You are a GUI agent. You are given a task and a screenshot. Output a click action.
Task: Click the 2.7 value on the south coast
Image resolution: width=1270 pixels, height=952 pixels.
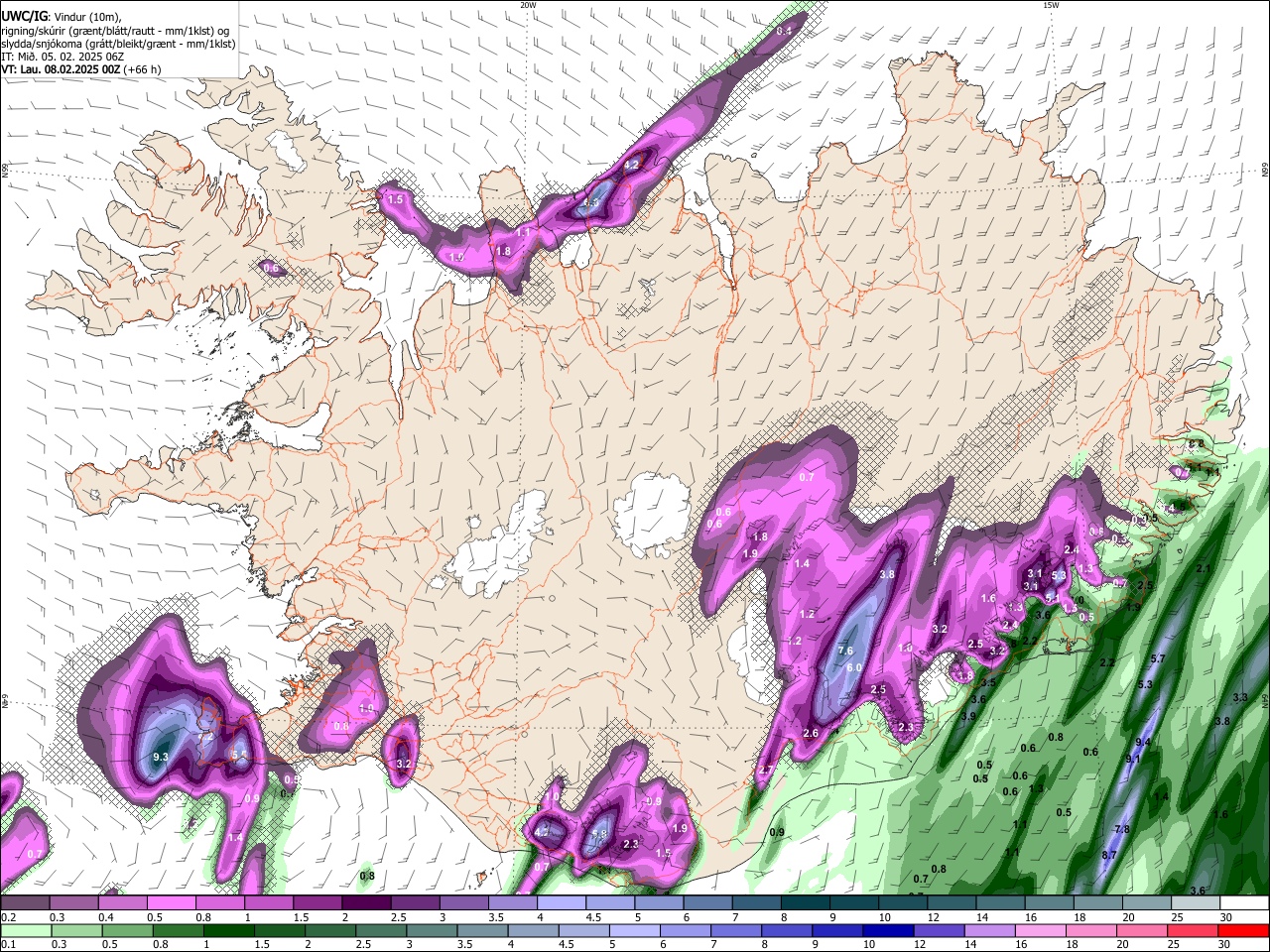click(x=765, y=771)
